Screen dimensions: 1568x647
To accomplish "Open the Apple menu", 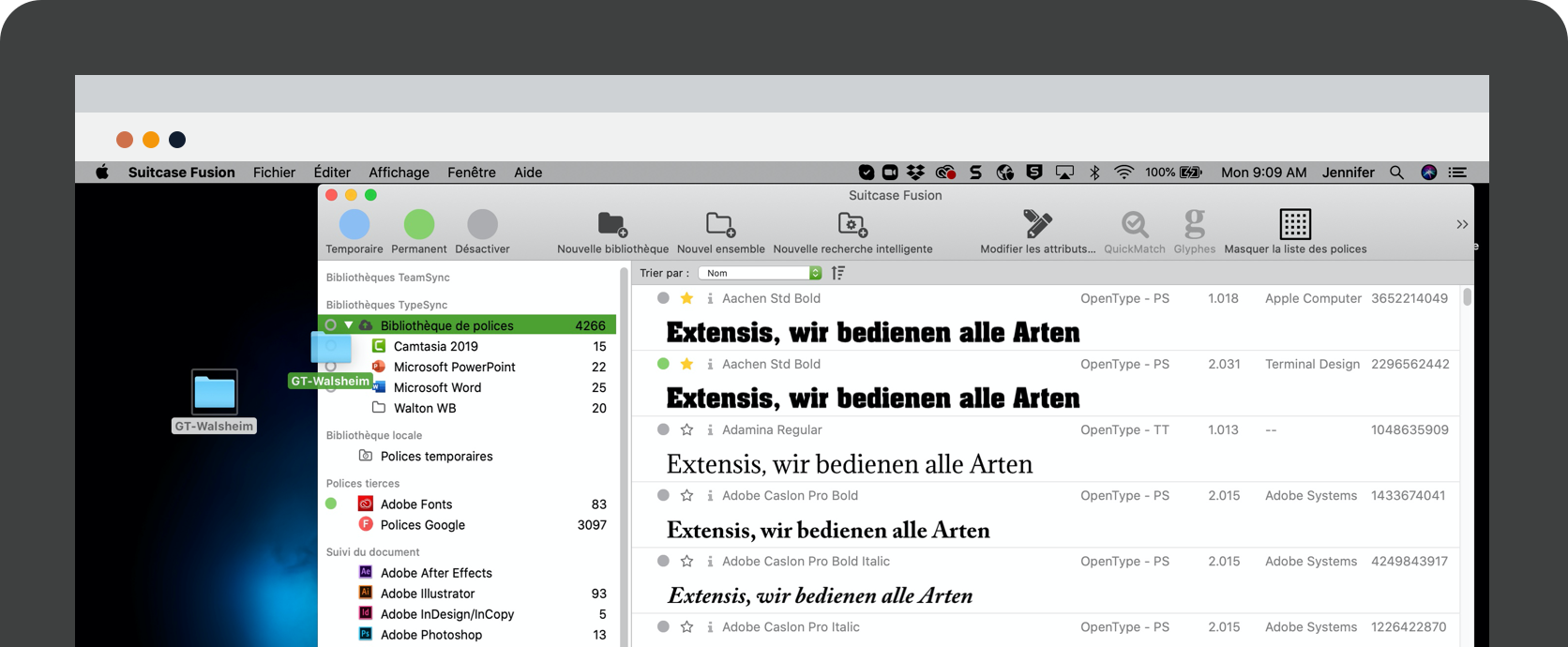I will (x=102, y=173).
